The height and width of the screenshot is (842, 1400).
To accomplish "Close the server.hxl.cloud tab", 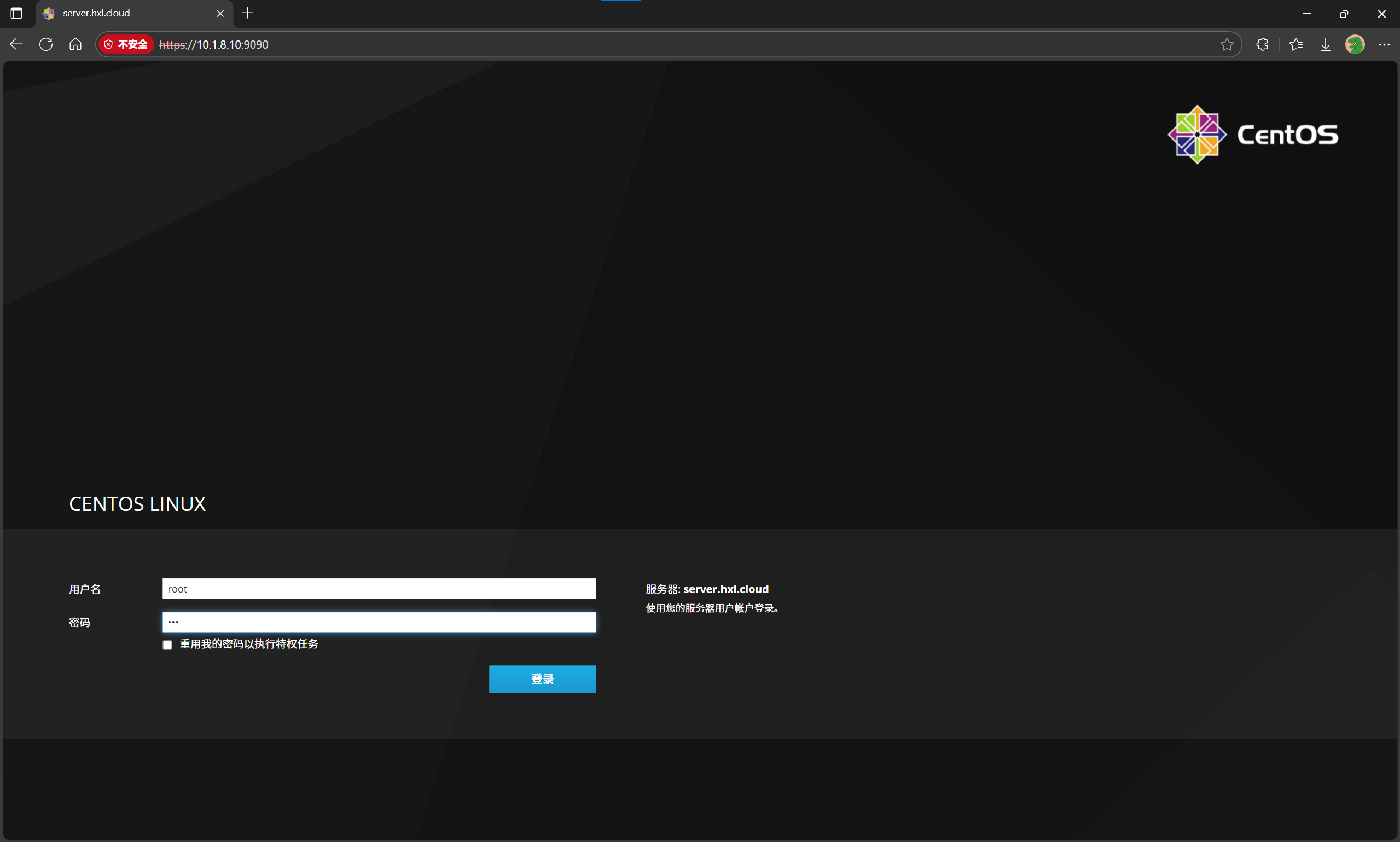I will click(220, 13).
